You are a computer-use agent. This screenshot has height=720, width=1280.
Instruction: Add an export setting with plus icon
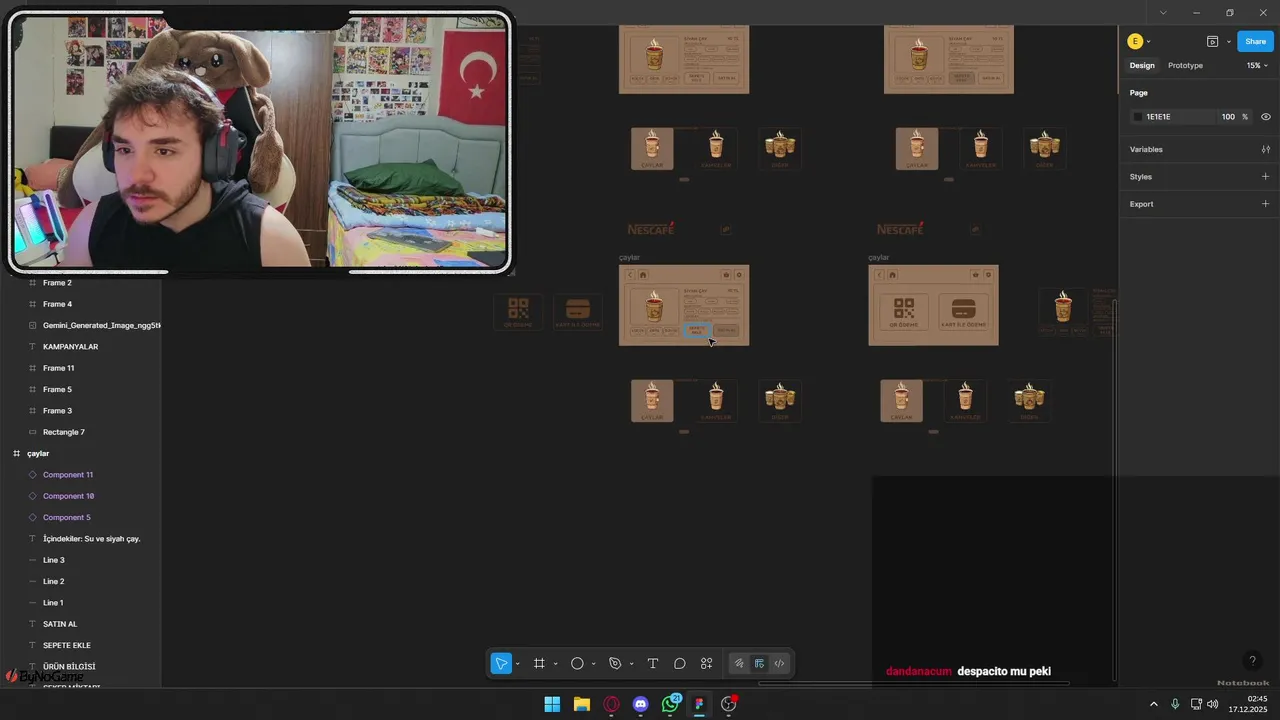coord(1266,204)
